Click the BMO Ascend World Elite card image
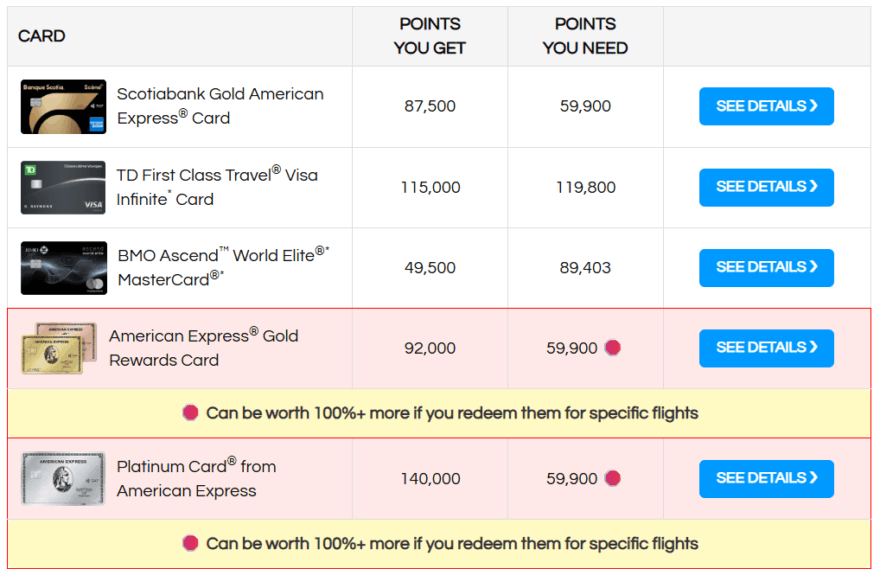Viewport: 880px width, 575px height. (63, 268)
